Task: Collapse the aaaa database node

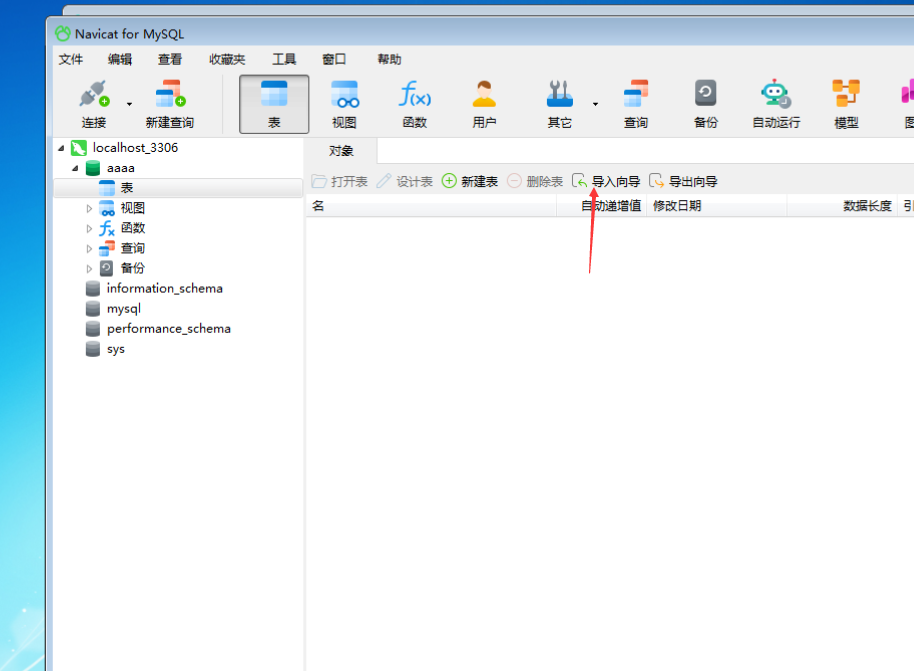Action: 75,168
